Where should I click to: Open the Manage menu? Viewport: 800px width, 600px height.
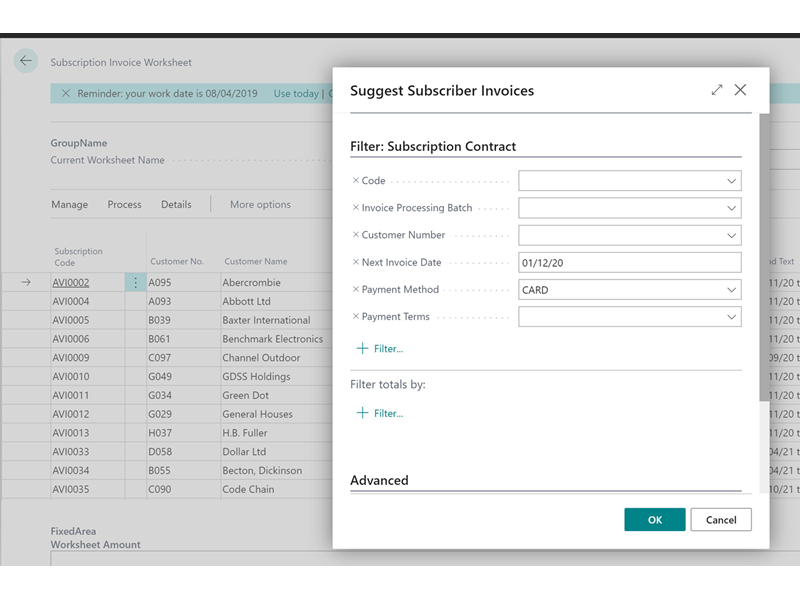click(70, 204)
